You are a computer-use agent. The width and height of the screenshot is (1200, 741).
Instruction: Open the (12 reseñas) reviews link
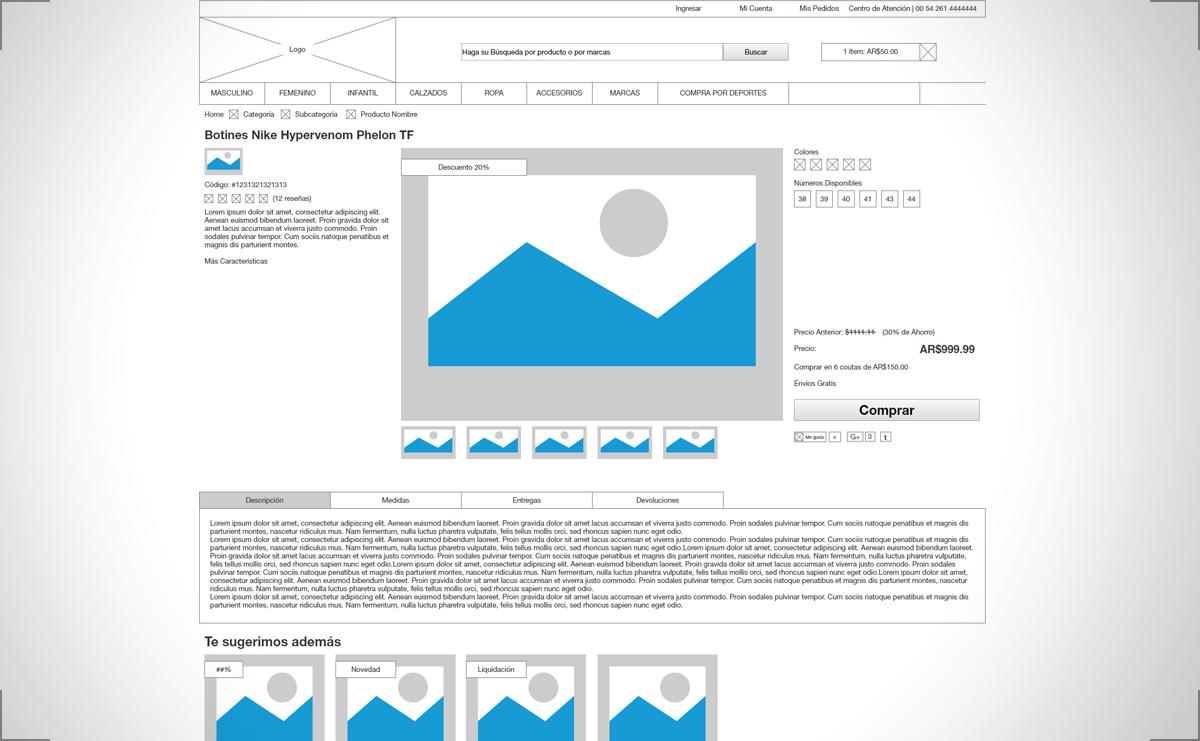(292, 199)
